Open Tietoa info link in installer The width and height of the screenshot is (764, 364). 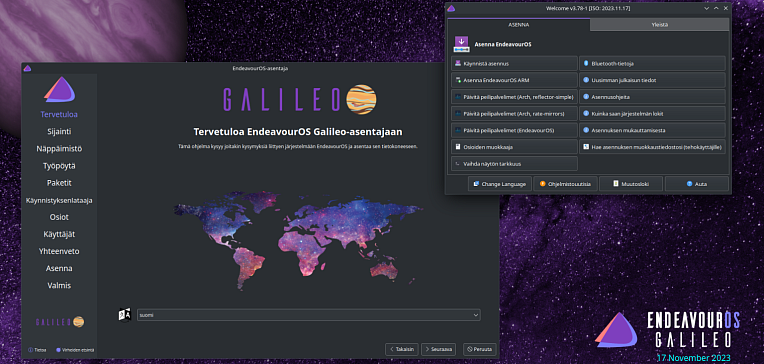click(x=38, y=350)
